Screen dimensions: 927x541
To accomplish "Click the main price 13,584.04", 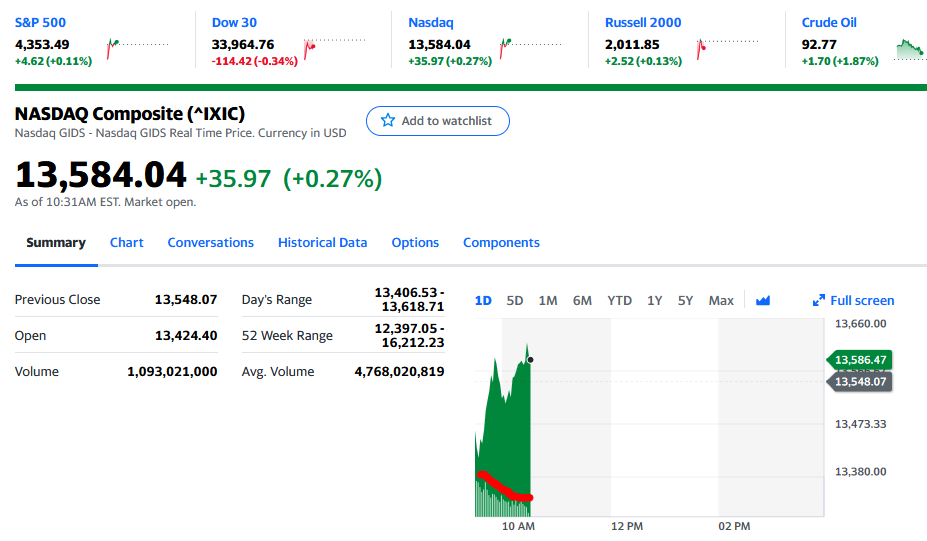I will coord(101,175).
